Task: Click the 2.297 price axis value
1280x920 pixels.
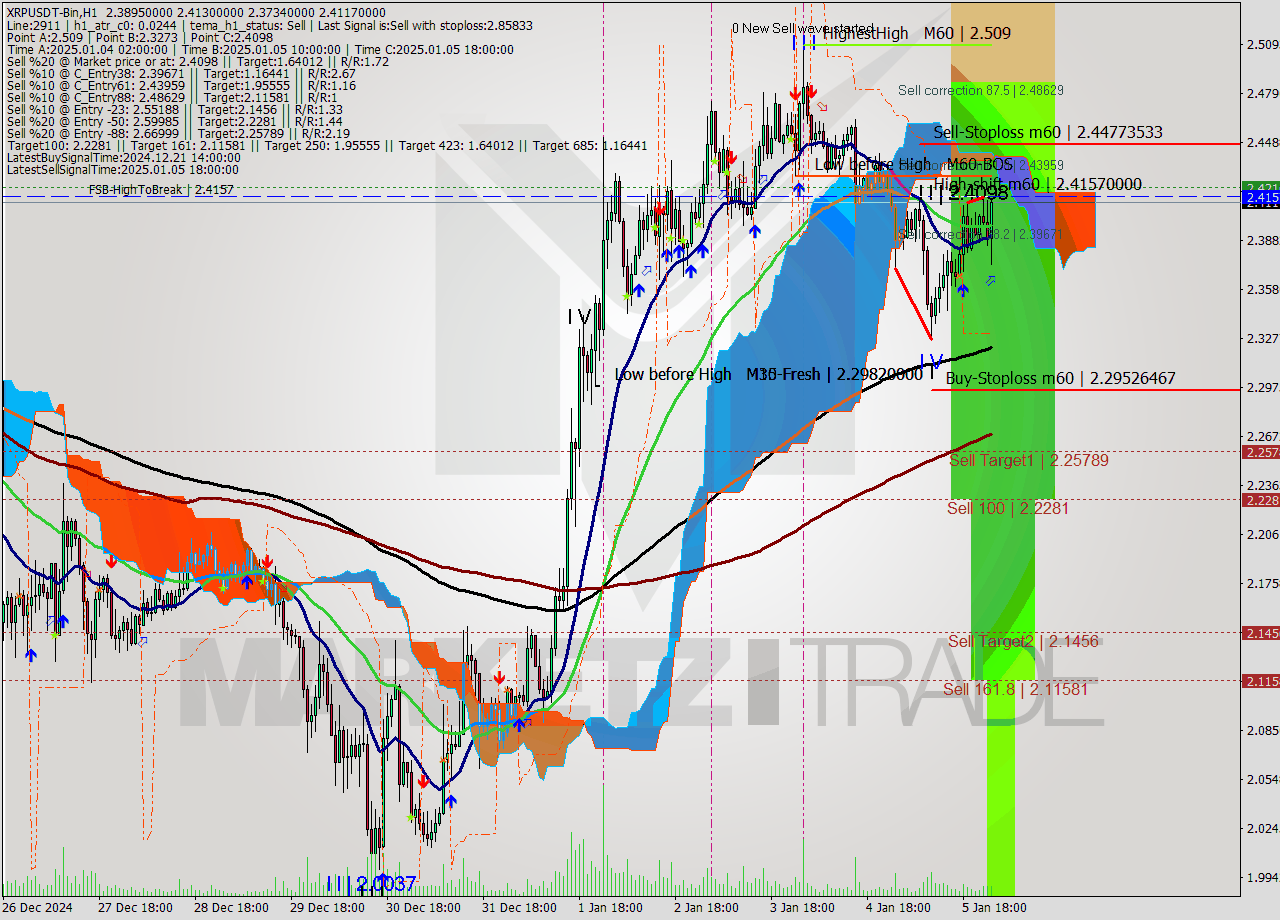Action: point(1262,387)
